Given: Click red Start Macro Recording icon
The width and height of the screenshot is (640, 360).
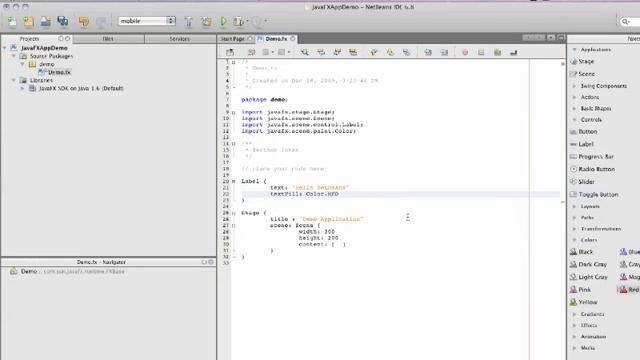Looking at the screenshot, I should click(x=465, y=52).
